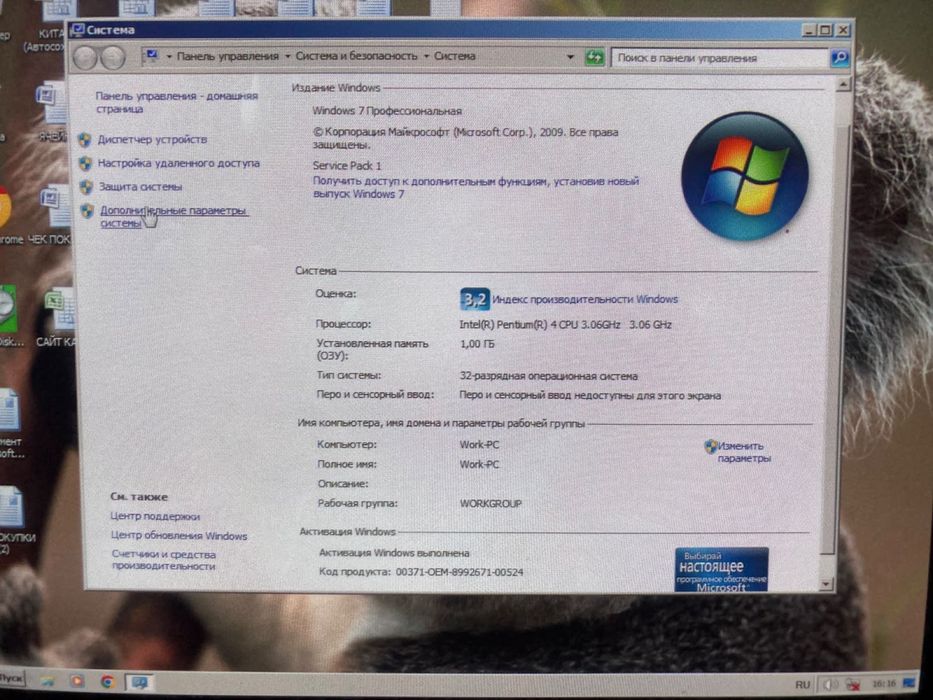Switch the RU language indicator
Image resolution: width=933 pixels, height=700 pixels.
click(802, 685)
